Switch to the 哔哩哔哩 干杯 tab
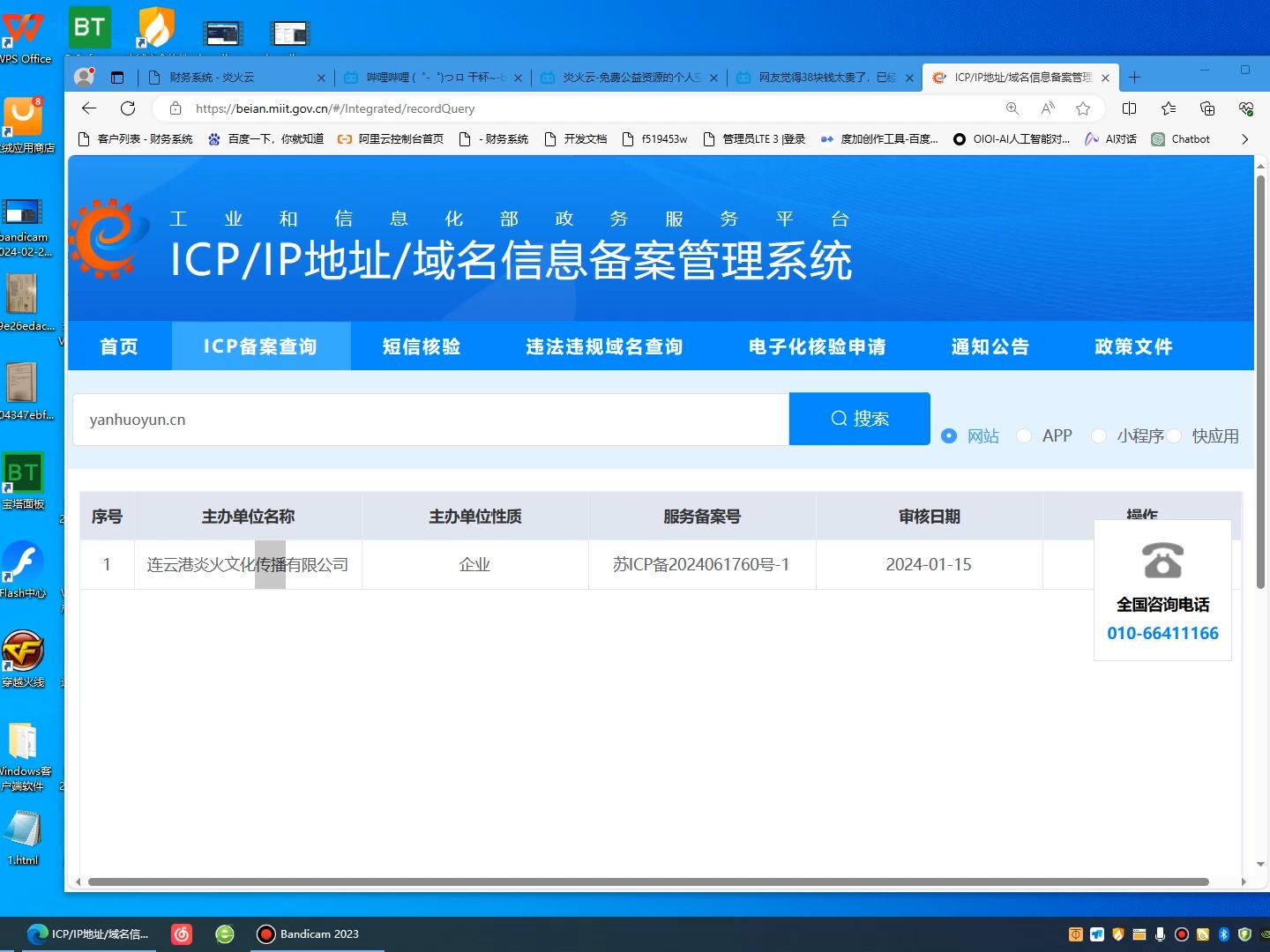The image size is (1270, 952). point(432,78)
